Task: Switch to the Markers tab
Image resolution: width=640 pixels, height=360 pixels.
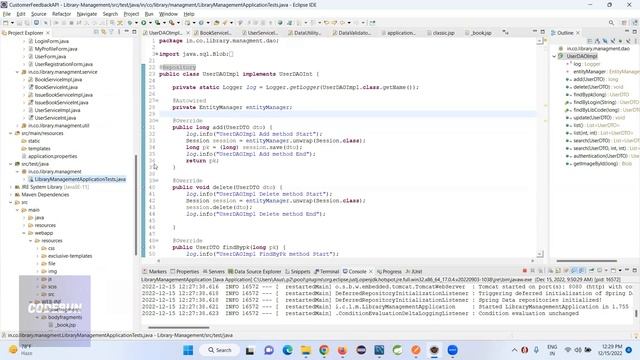Action: [x=154, y=271]
